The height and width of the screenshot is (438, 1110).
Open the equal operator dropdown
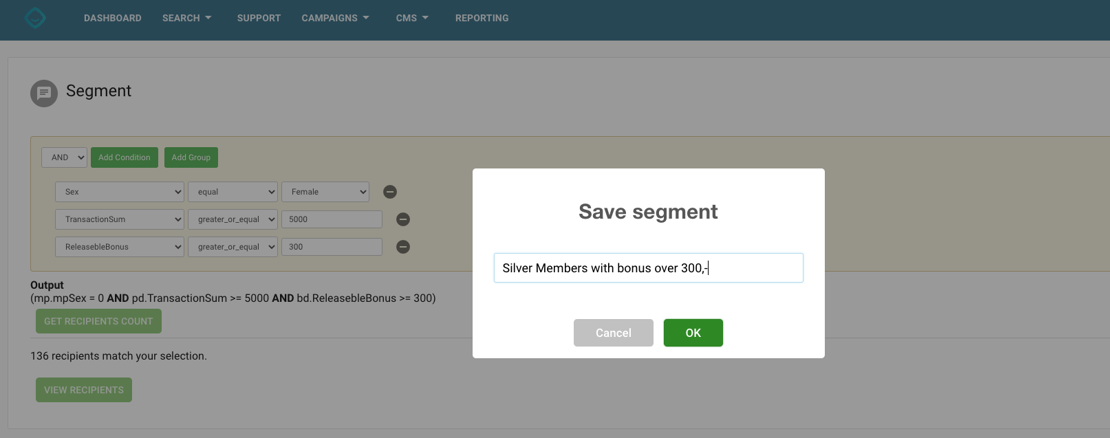point(232,192)
